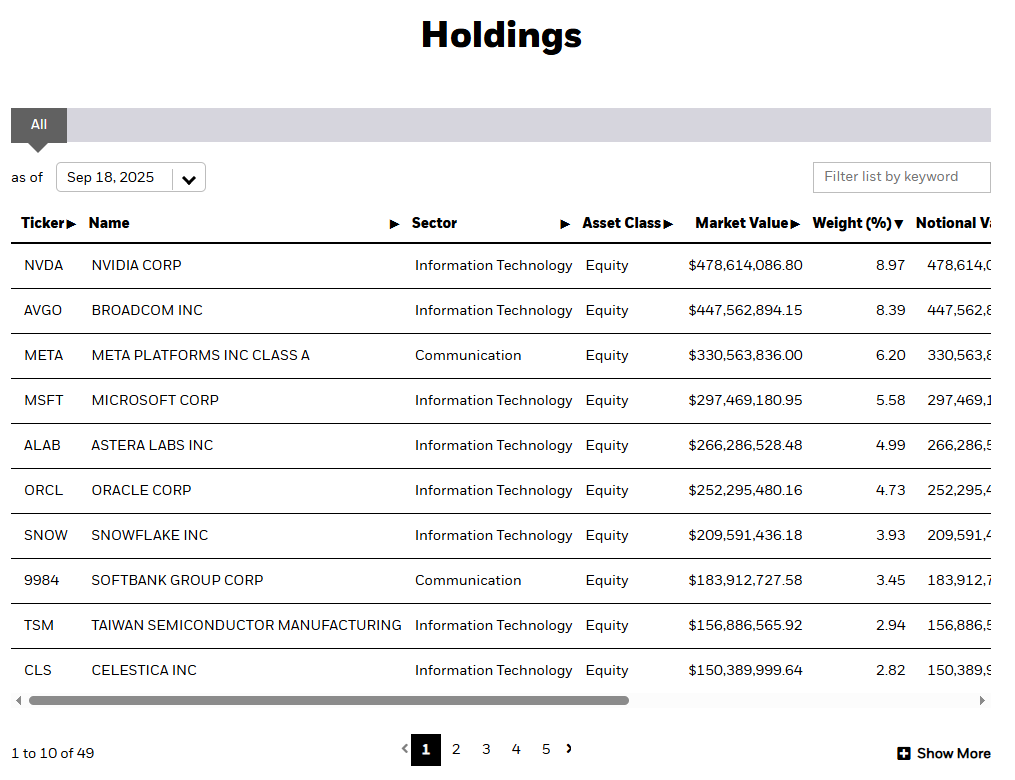Click the Show More plus icon

(x=904, y=753)
